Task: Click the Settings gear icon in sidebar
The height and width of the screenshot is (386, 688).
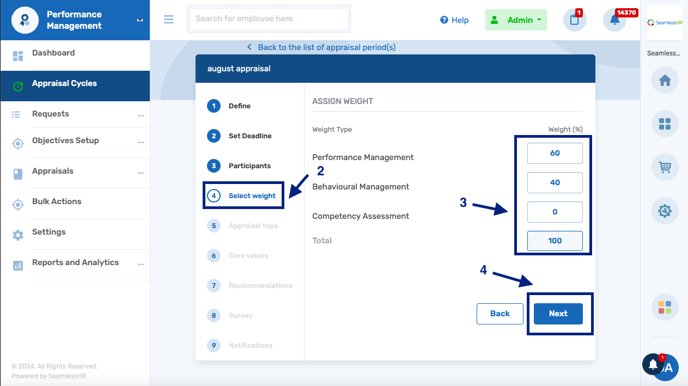Action: (x=18, y=235)
